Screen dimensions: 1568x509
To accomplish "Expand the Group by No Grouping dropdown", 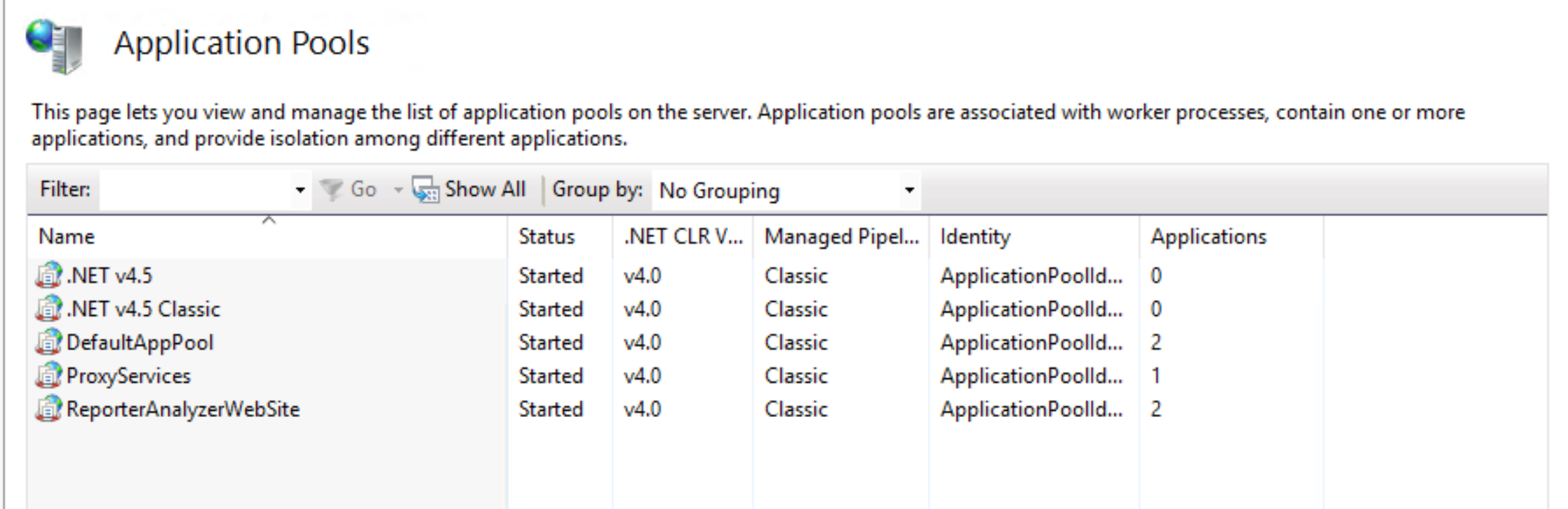I will click(909, 190).
